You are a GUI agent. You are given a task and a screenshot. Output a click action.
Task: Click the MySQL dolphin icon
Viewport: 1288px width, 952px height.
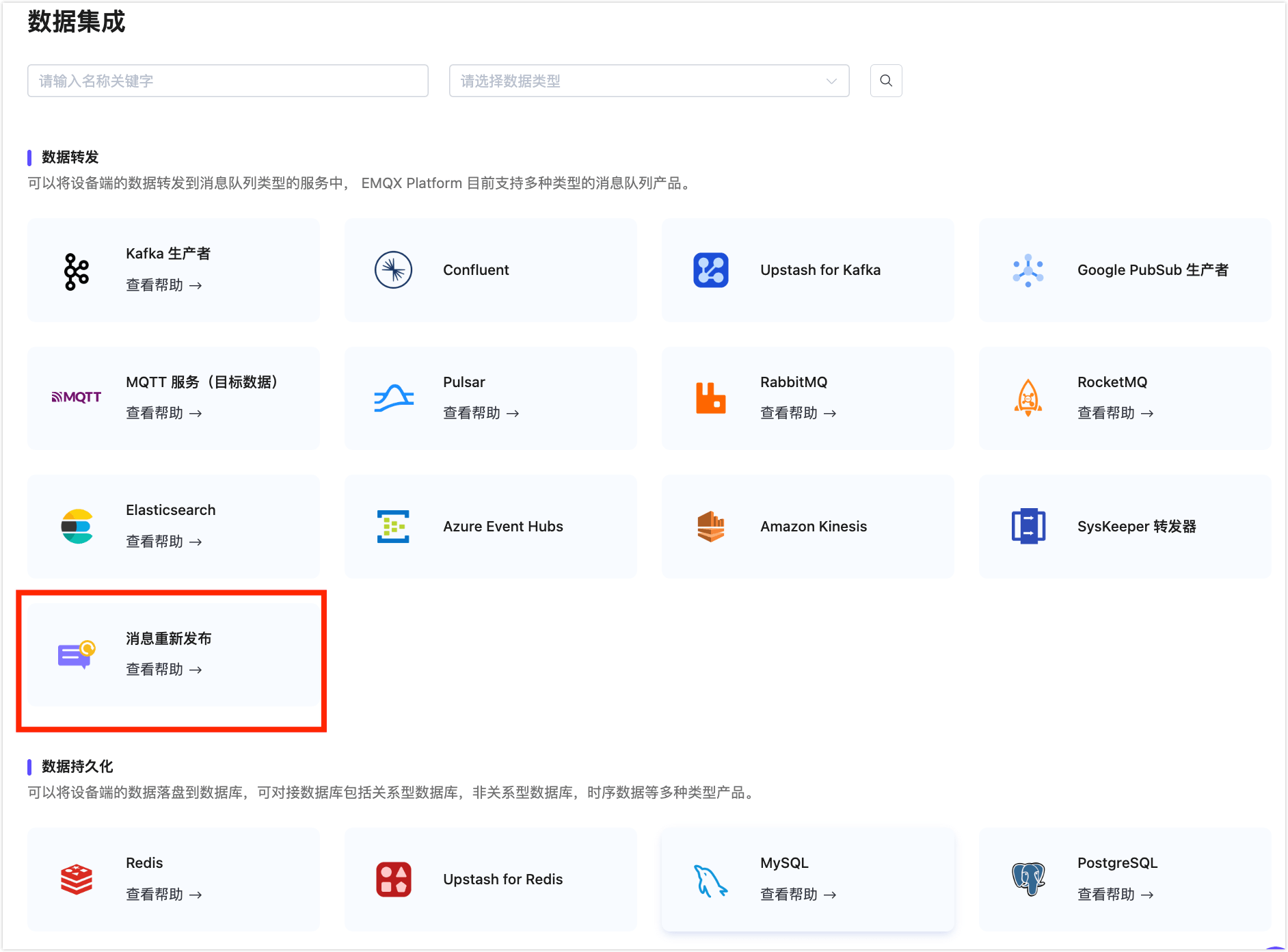click(x=710, y=880)
